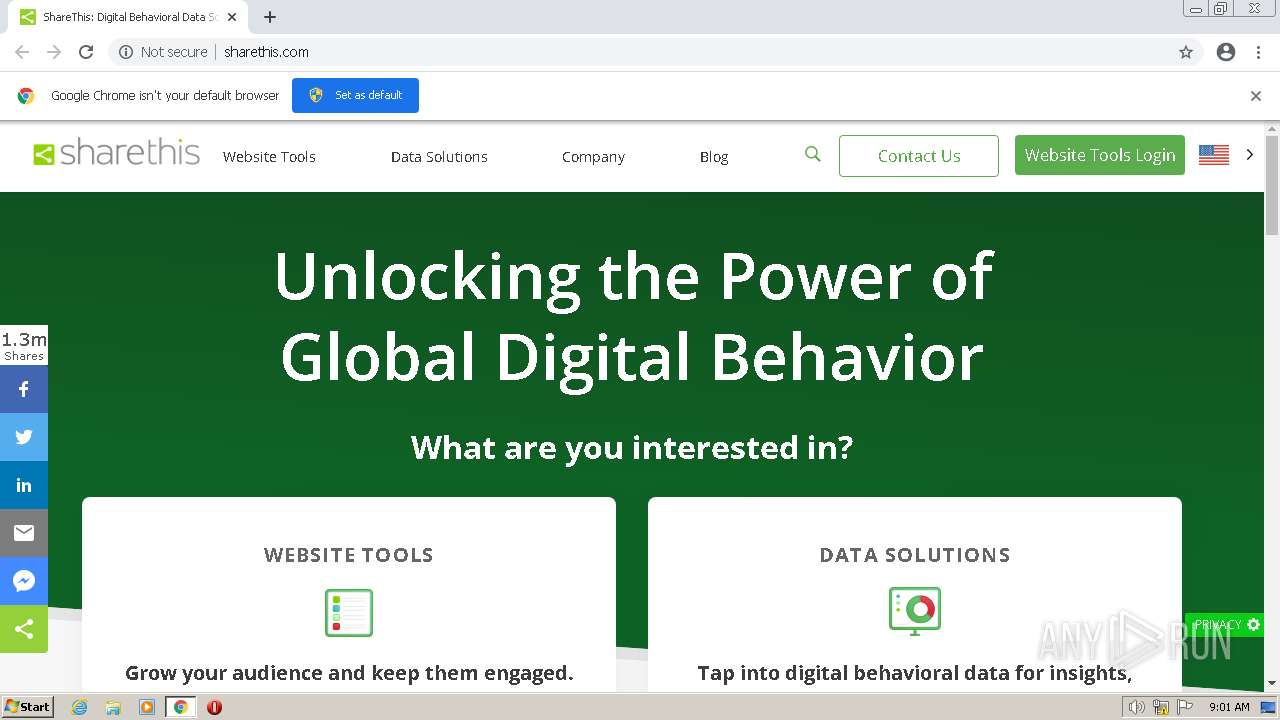Click 'What are you interested in?' heading
The width and height of the screenshot is (1280, 720).
click(x=632, y=447)
